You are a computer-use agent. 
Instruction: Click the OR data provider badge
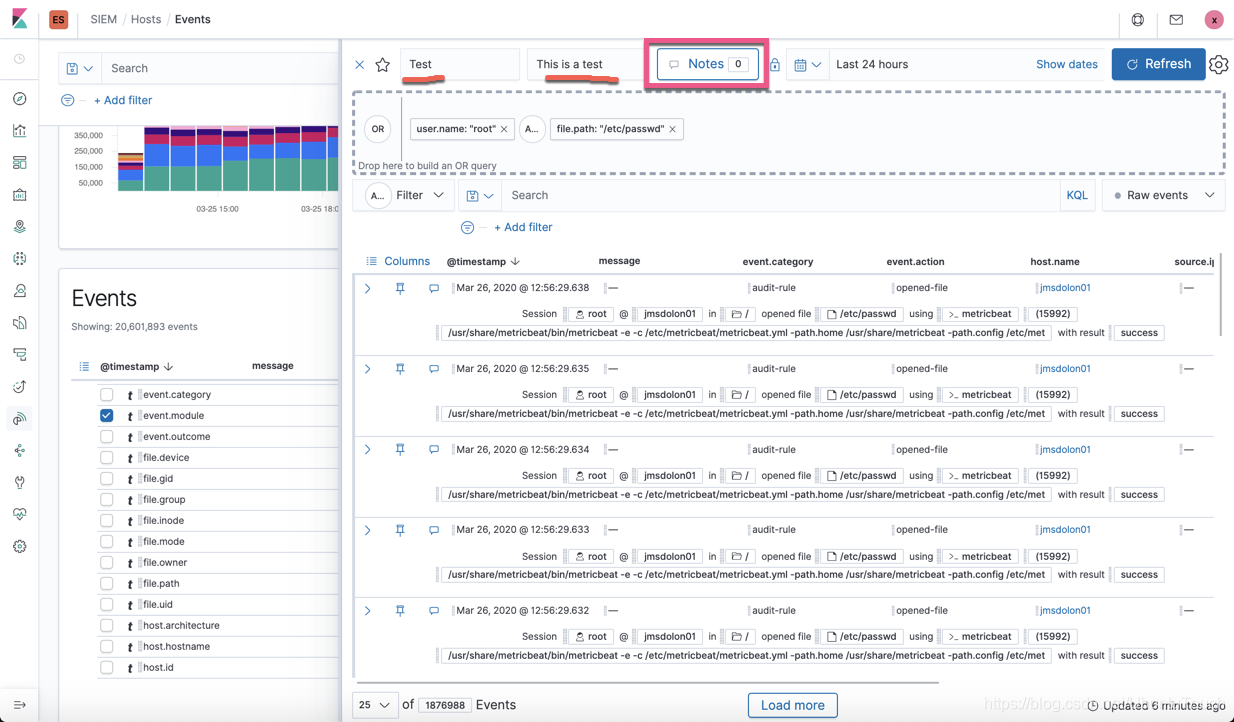tap(378, 129)
